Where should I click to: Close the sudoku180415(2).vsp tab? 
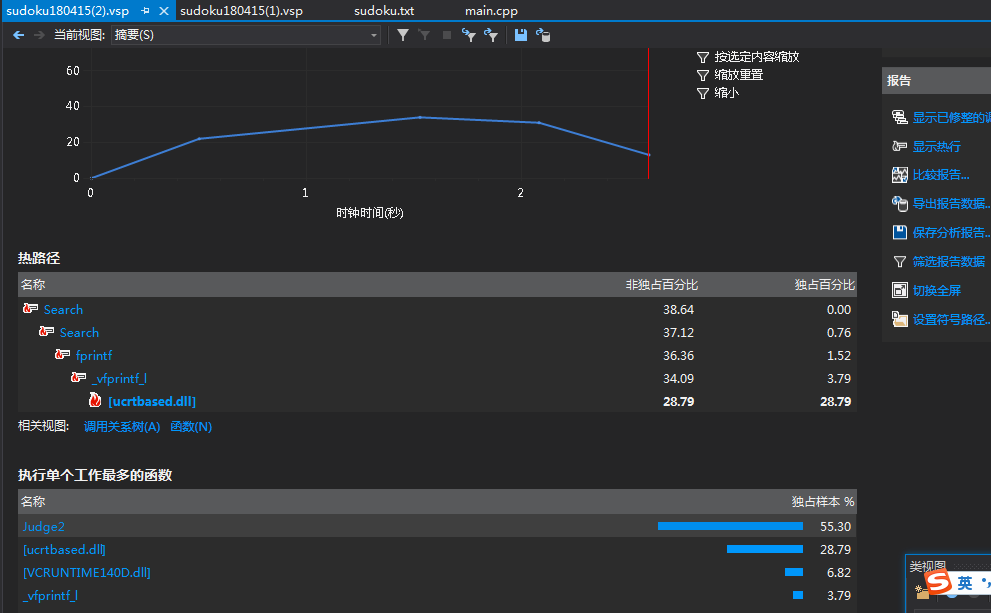click(165, 10)
